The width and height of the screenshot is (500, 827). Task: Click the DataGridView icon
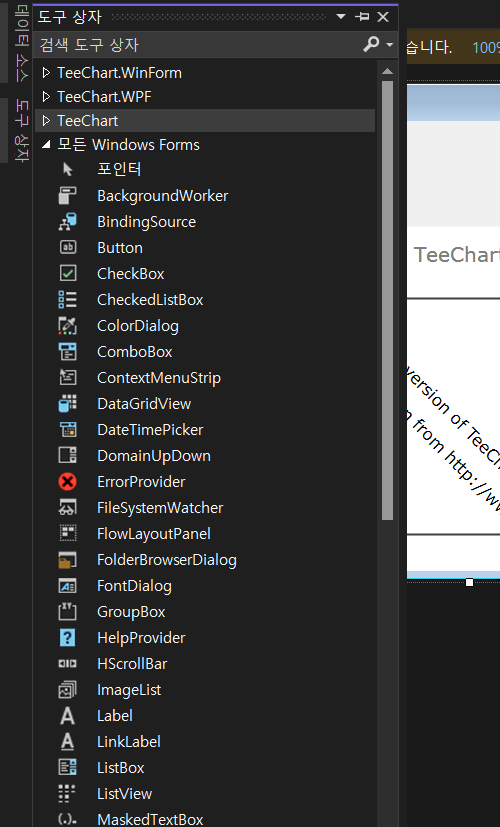[x=68, y=403]
